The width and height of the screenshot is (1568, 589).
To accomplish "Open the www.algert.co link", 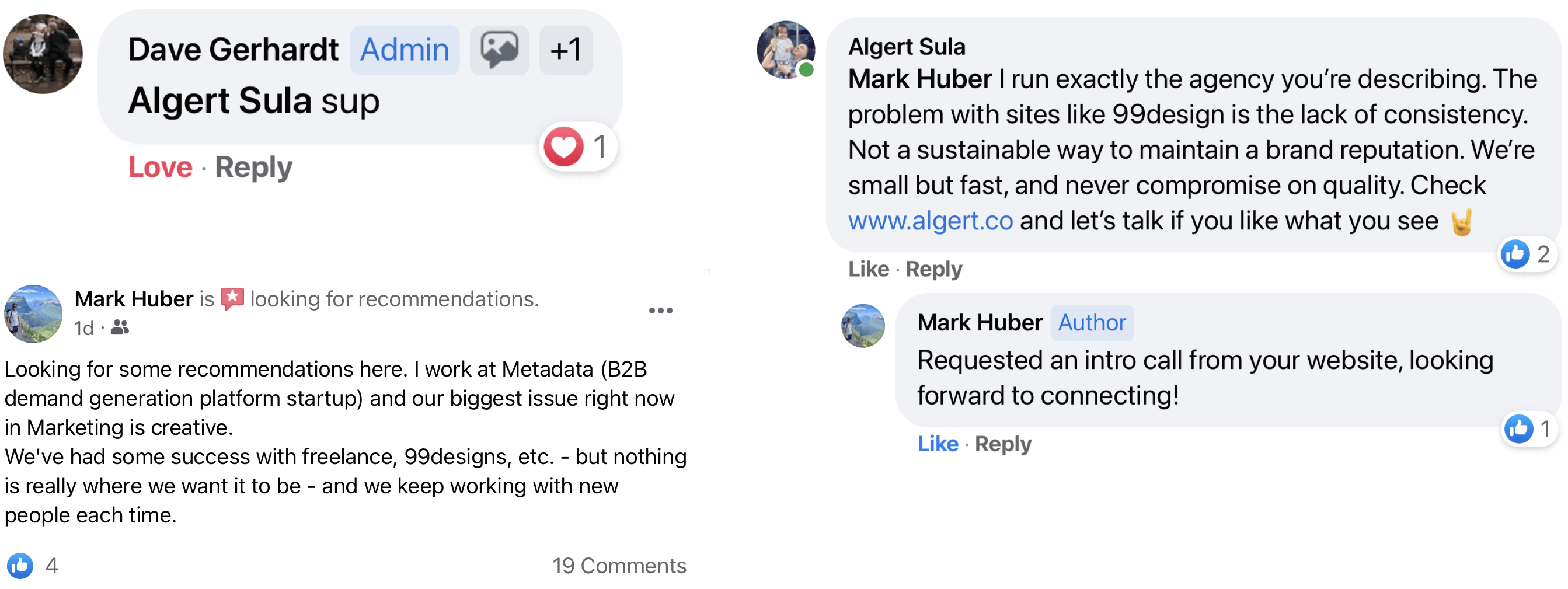I will [x=930, y=221].
